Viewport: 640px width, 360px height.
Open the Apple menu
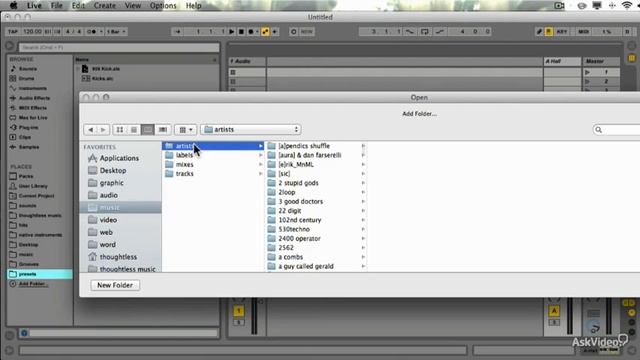tap(13, 5)
